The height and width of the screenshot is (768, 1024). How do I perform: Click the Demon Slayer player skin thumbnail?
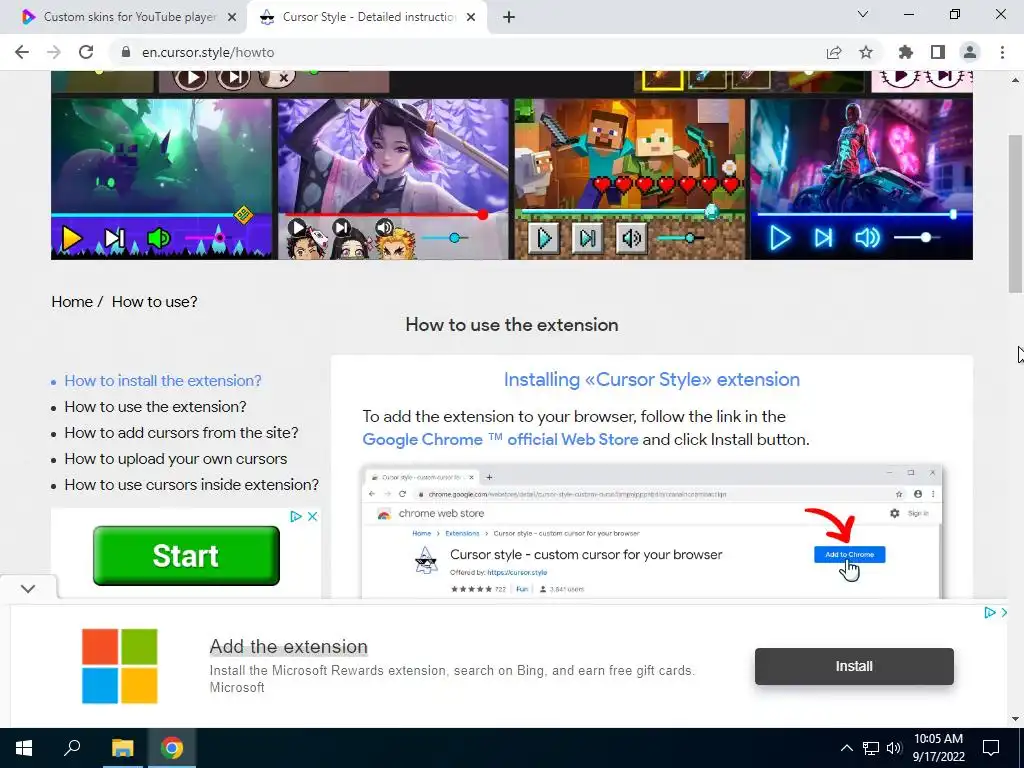[x=393, y=179]
